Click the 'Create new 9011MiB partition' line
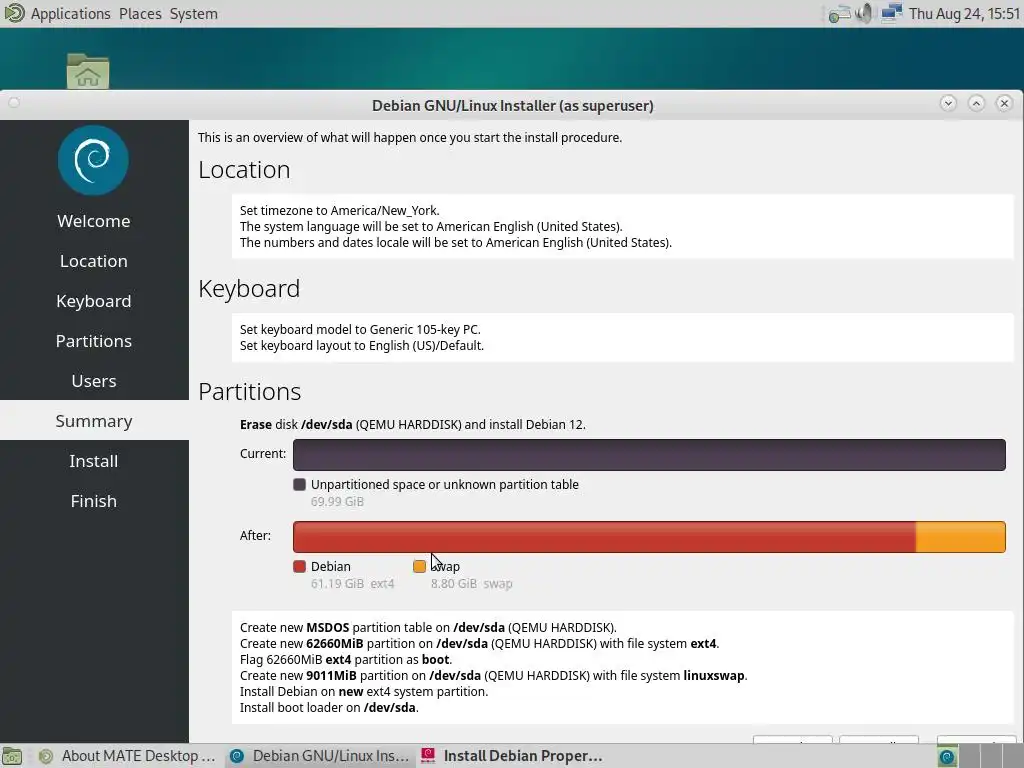This screenshot has height=768, width=1024. click(x=494, y=676)
